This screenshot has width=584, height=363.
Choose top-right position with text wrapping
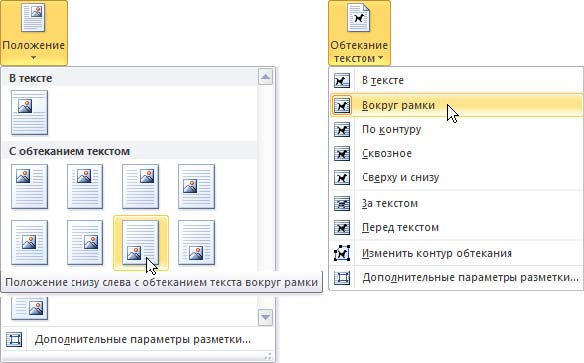click(141, 187)
